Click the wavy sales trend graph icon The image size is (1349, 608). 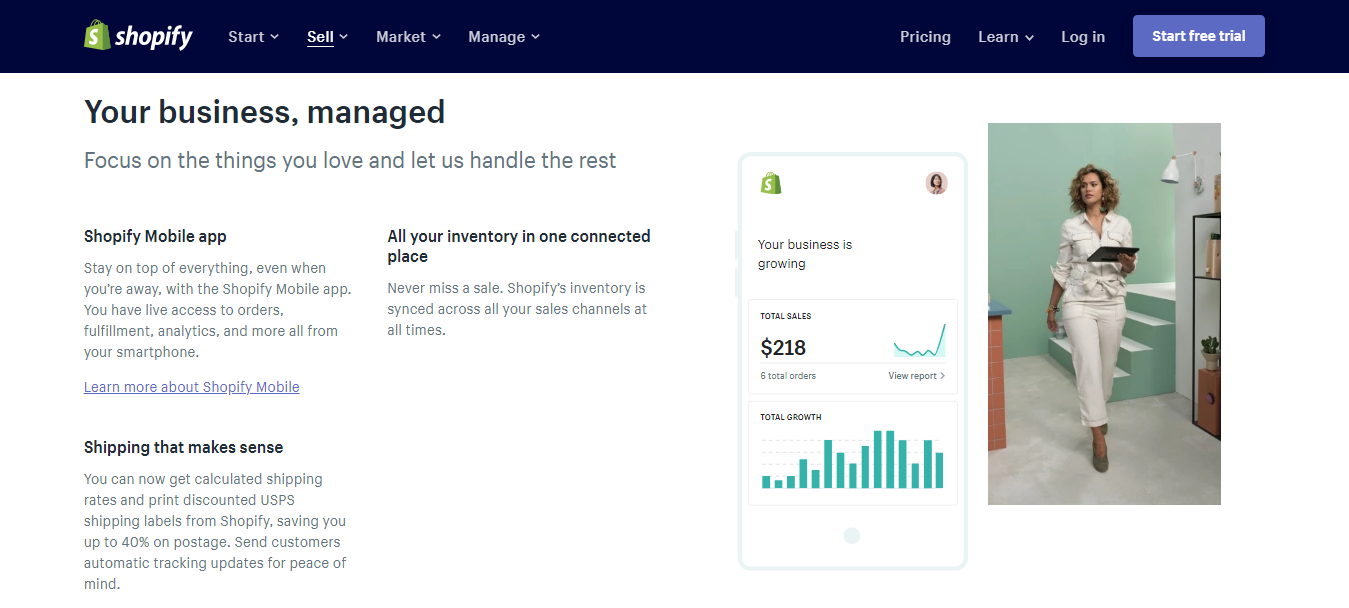[920, 343]
